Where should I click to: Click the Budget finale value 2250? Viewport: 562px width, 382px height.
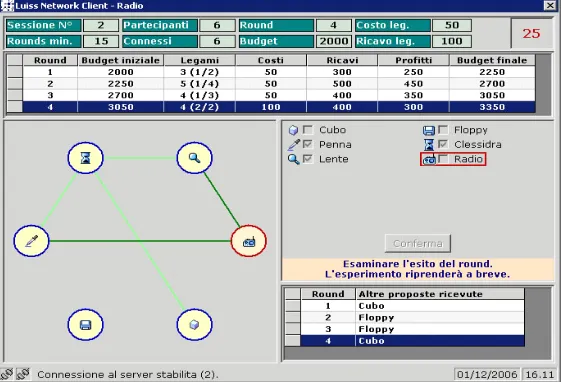click(x=492, y=72)
